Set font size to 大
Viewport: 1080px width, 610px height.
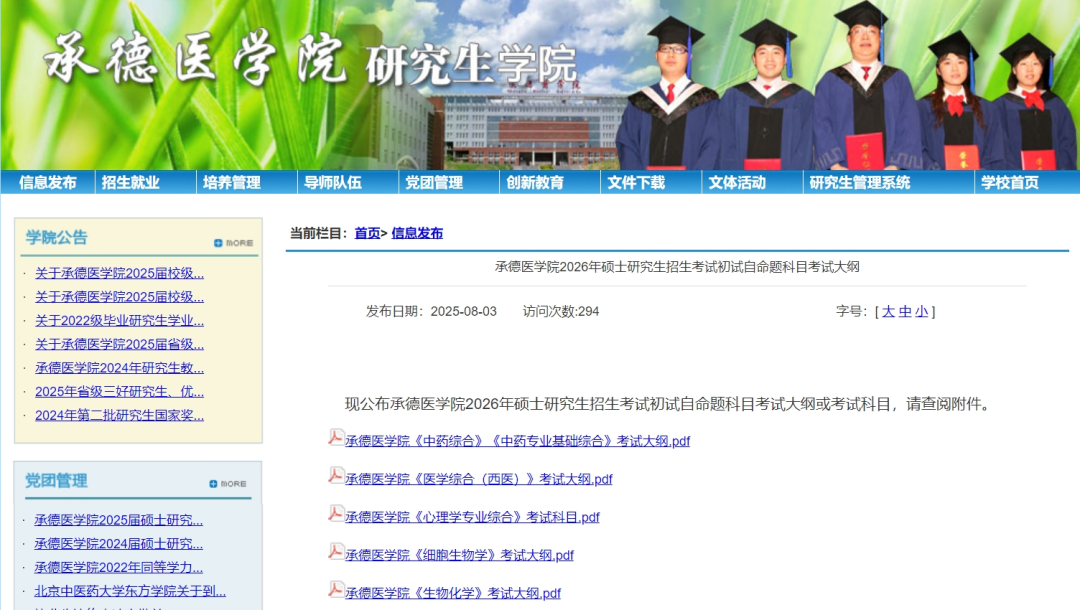pyautogui.click(x=888, y=311)
